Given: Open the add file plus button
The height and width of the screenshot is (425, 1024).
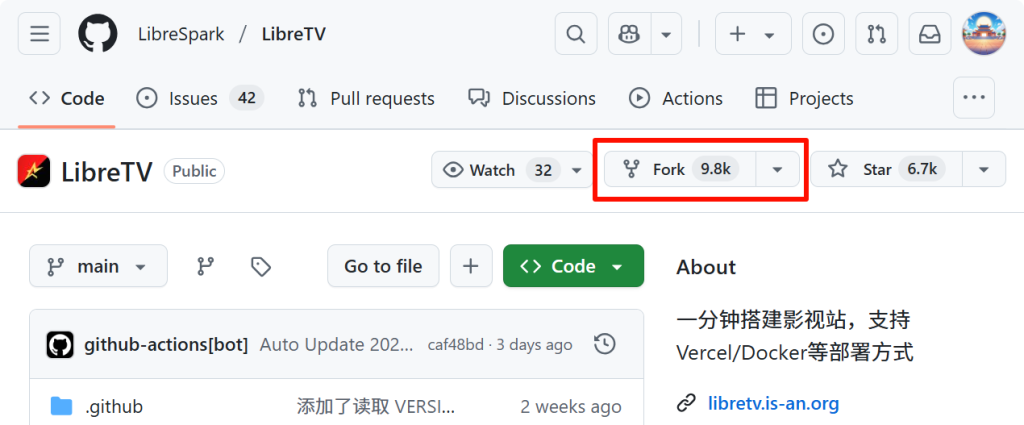Looking at the screenshot, I should 471,266.
